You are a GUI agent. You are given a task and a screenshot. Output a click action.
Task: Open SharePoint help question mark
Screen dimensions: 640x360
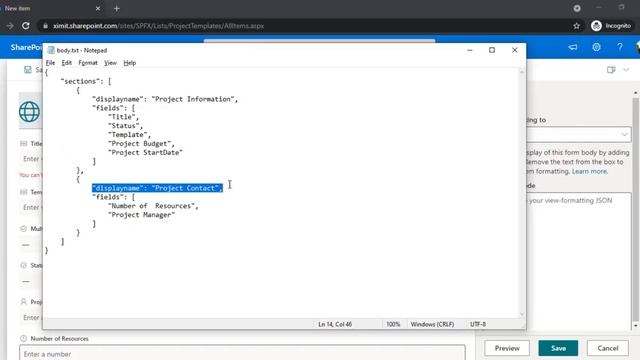pyautogui.click(x=620, y=47)
